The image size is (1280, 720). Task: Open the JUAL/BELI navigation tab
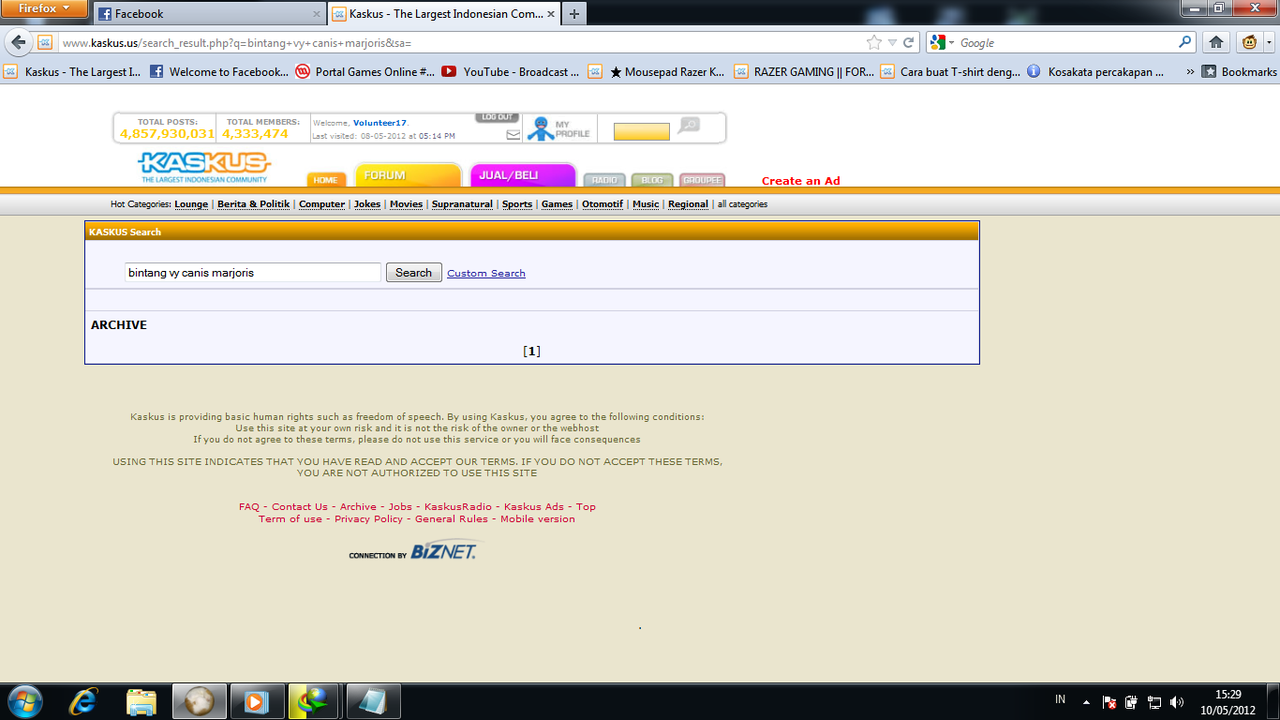(522, 175)
